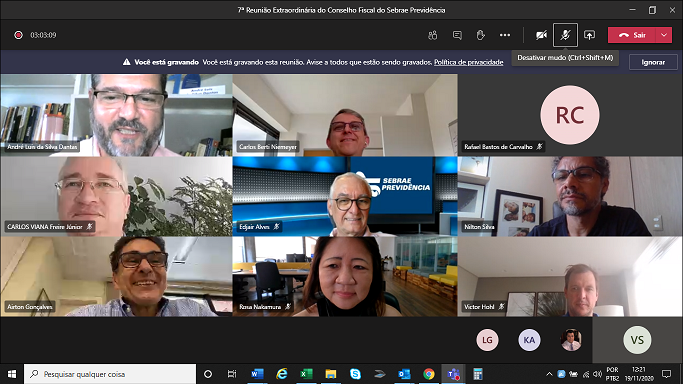Open the clock showing 12:21
This screenshot has width=683, height=384.
639,374
